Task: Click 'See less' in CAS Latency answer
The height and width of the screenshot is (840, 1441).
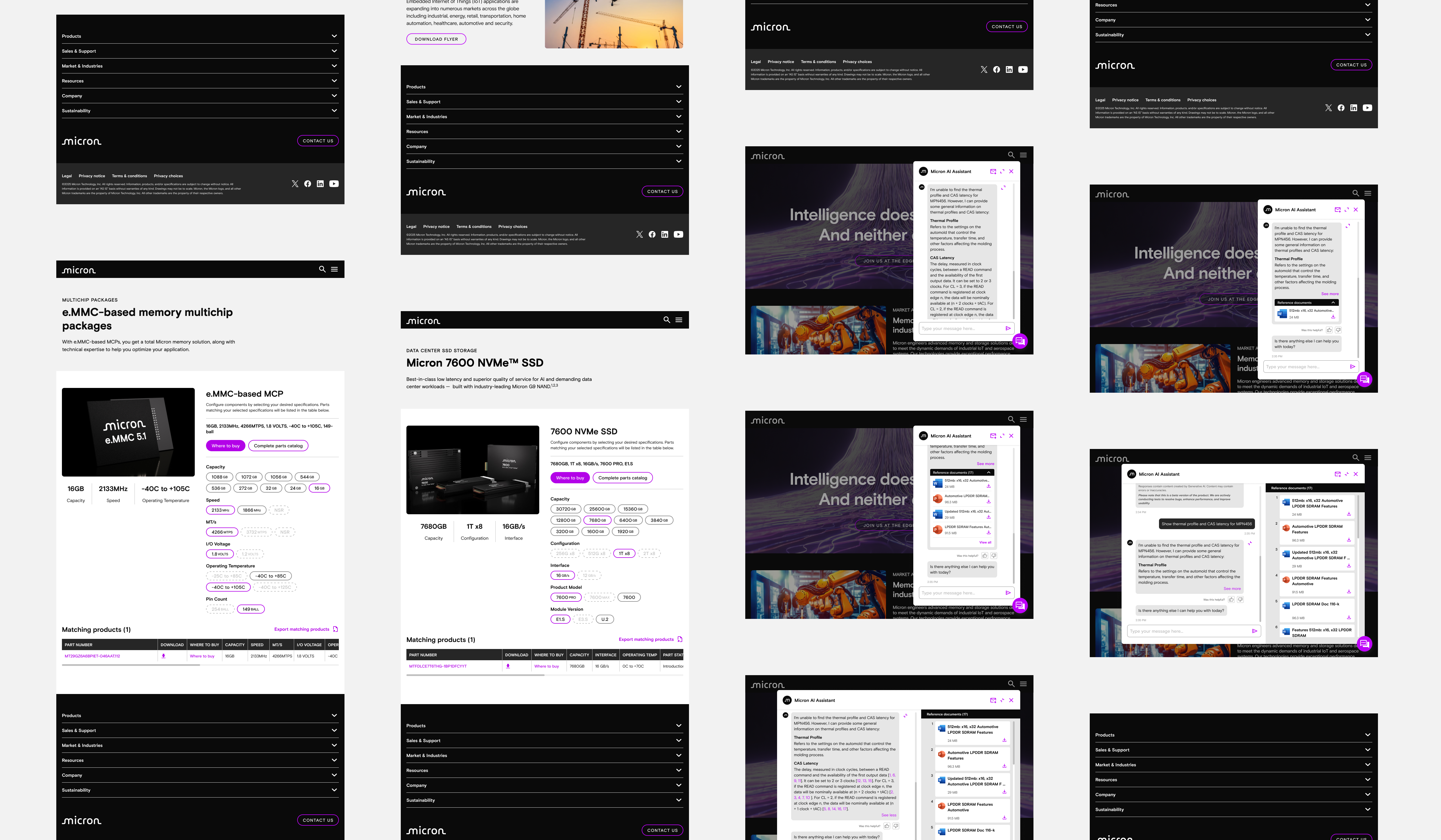Action: pyautogui.click(x=889, y=816)
